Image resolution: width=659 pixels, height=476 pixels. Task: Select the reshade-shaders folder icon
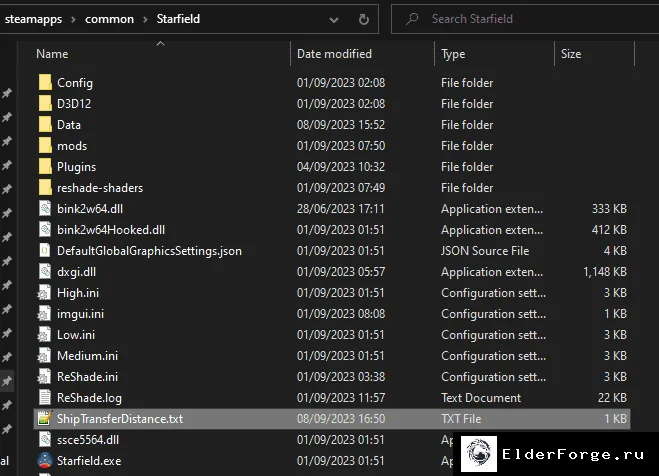point(45,187)
